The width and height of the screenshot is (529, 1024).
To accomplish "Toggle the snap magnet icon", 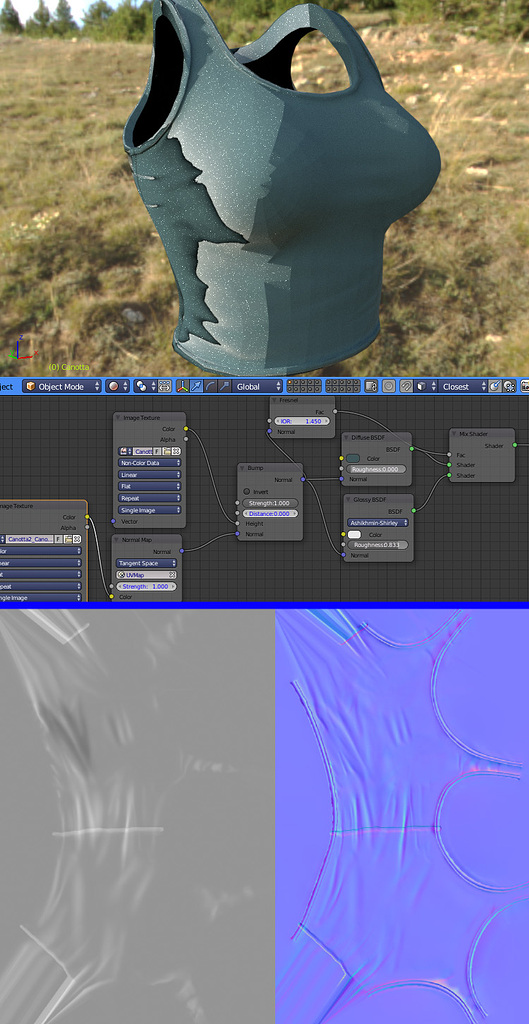I will tap(406, 387).
